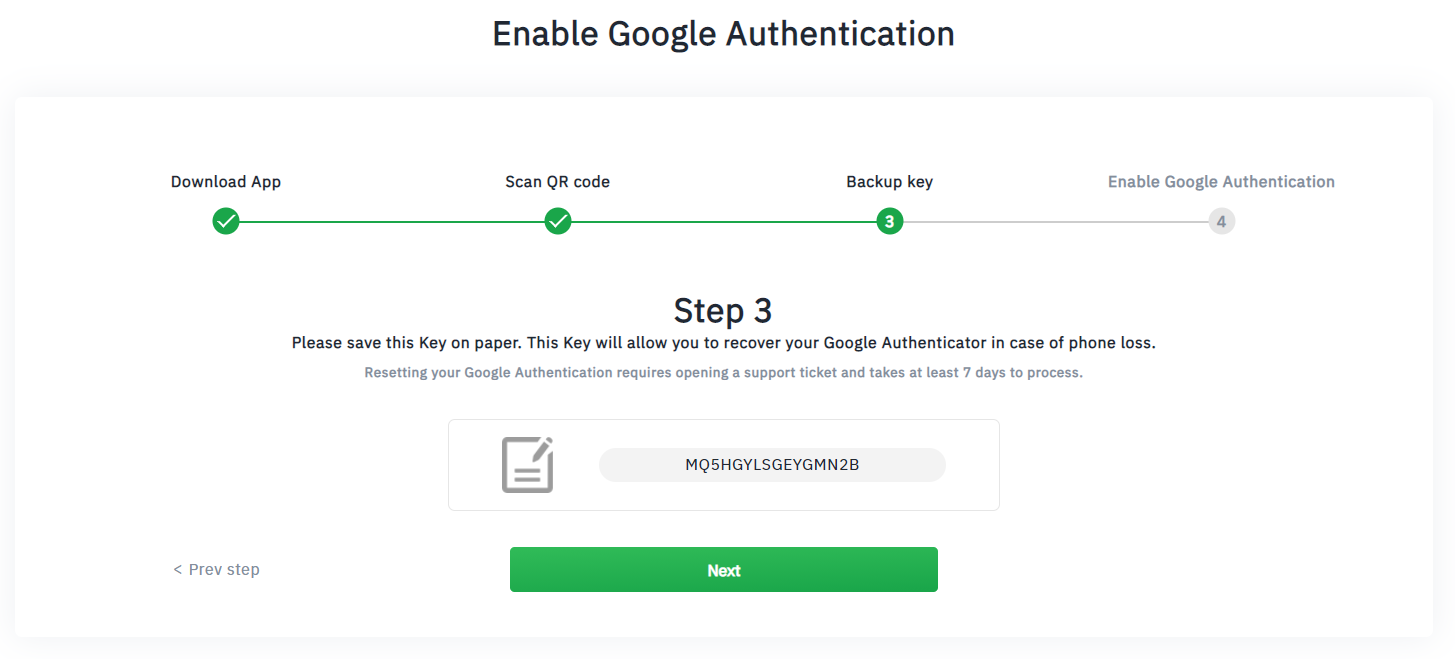Click gray progress line between steps 3 and 4

click(x=1056, y=221)
